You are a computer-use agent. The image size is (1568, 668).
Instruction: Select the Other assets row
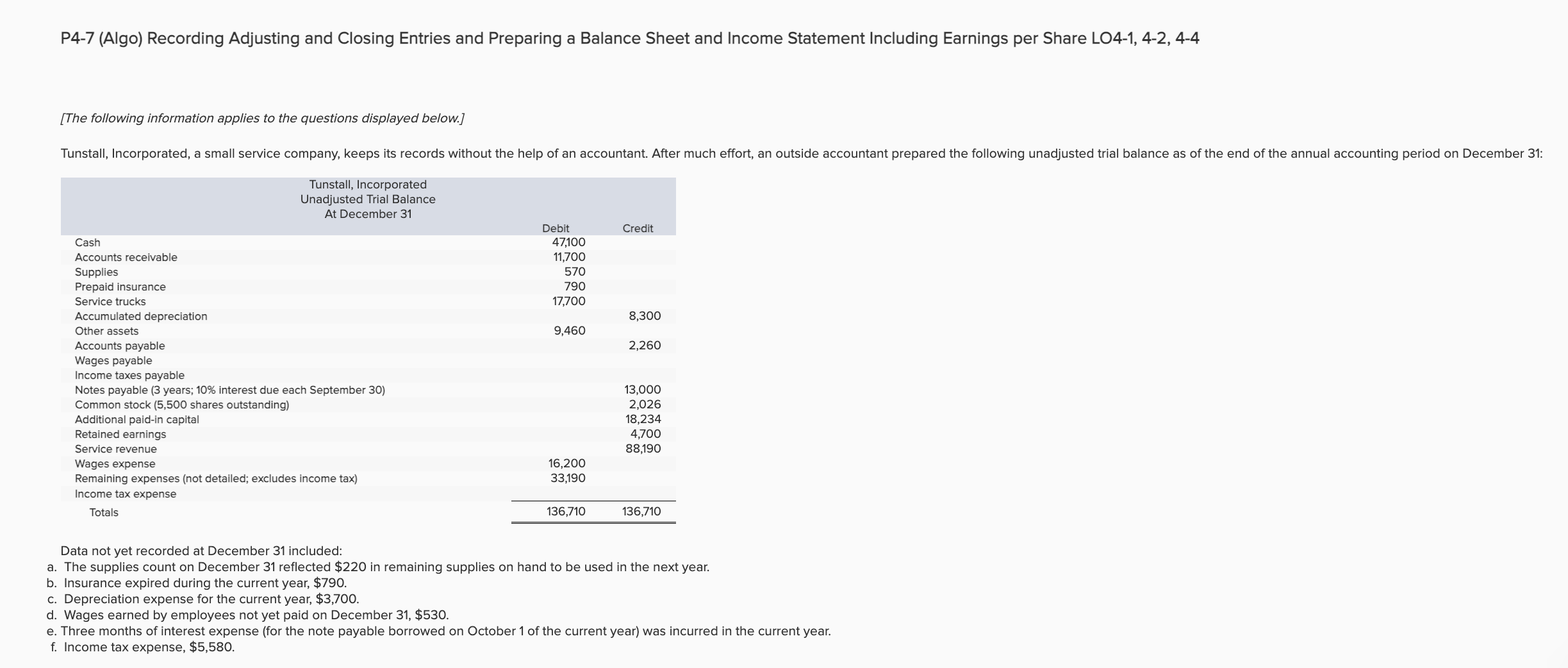[106, 331]
